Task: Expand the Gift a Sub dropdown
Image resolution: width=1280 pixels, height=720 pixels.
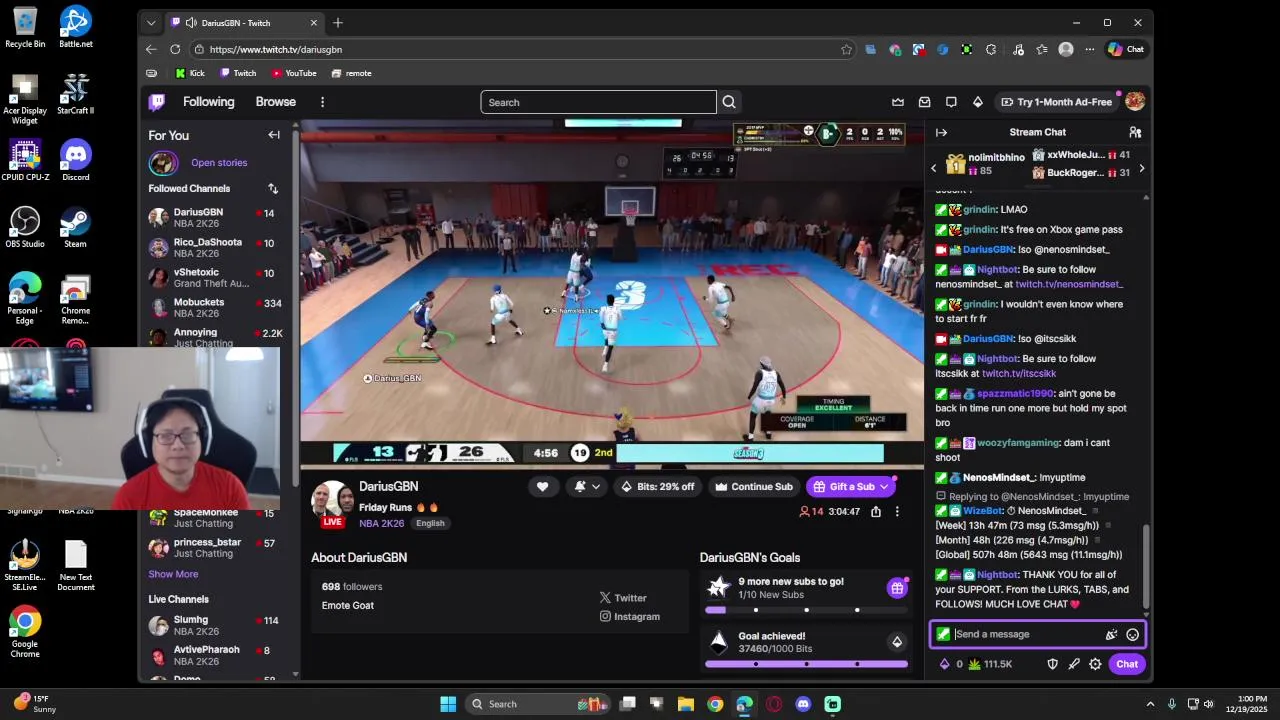Action: pos(884,487)
